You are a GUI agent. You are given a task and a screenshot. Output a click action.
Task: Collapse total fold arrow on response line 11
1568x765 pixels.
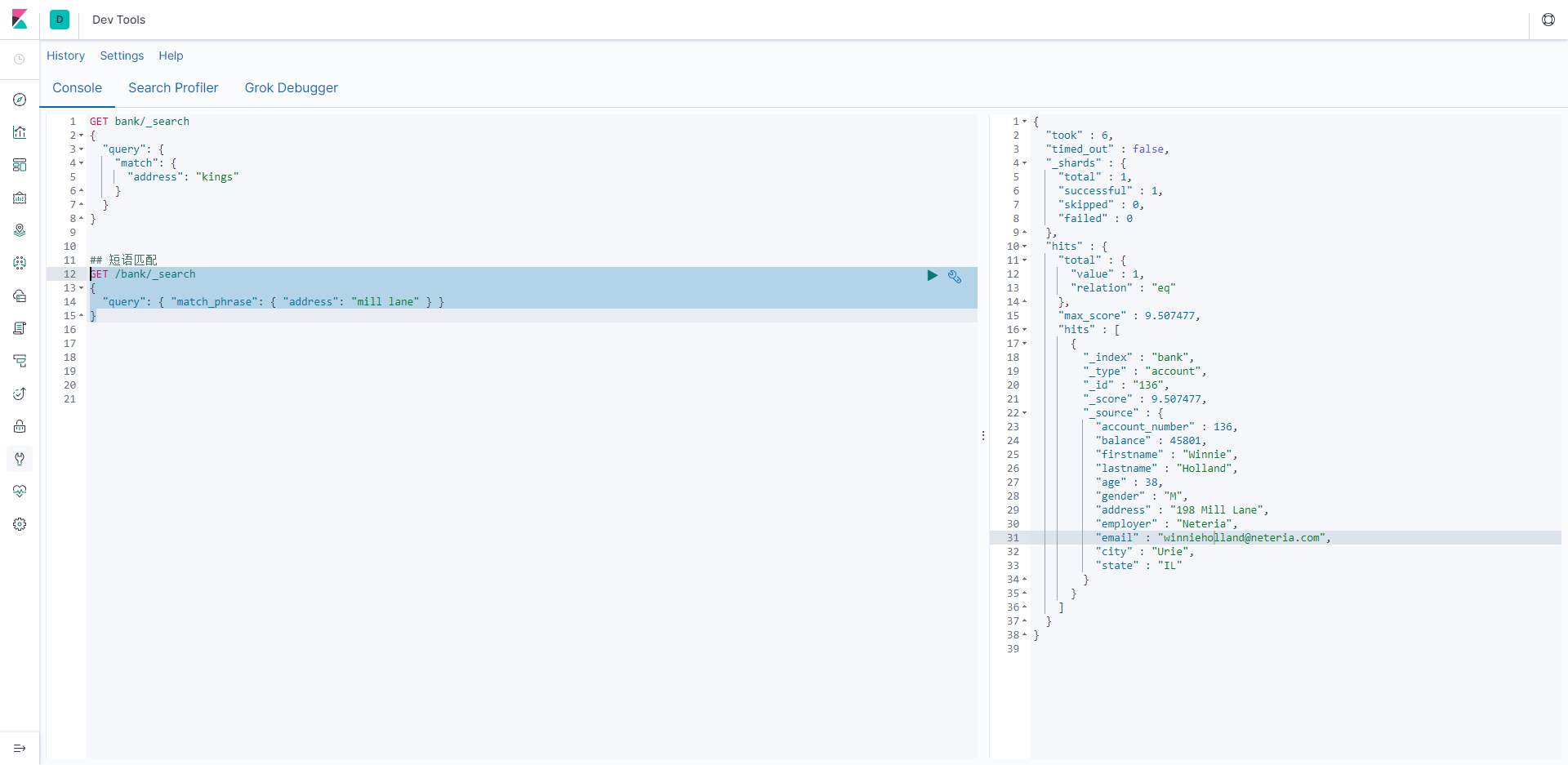(1024, 260)
